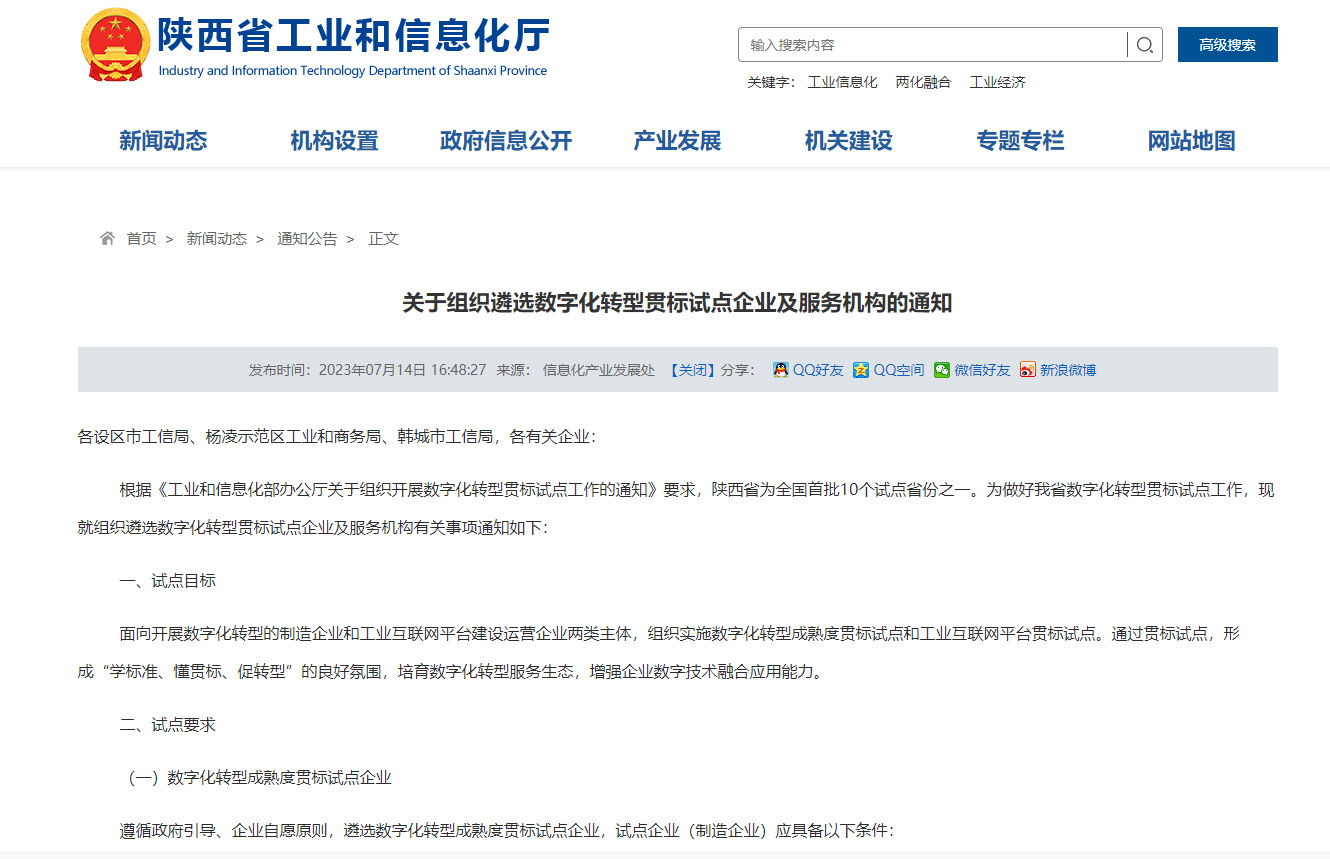Viewport: 1330px width, 859px height.
Task: Open the 专题专栏 menu
Action: point(1020,141)
